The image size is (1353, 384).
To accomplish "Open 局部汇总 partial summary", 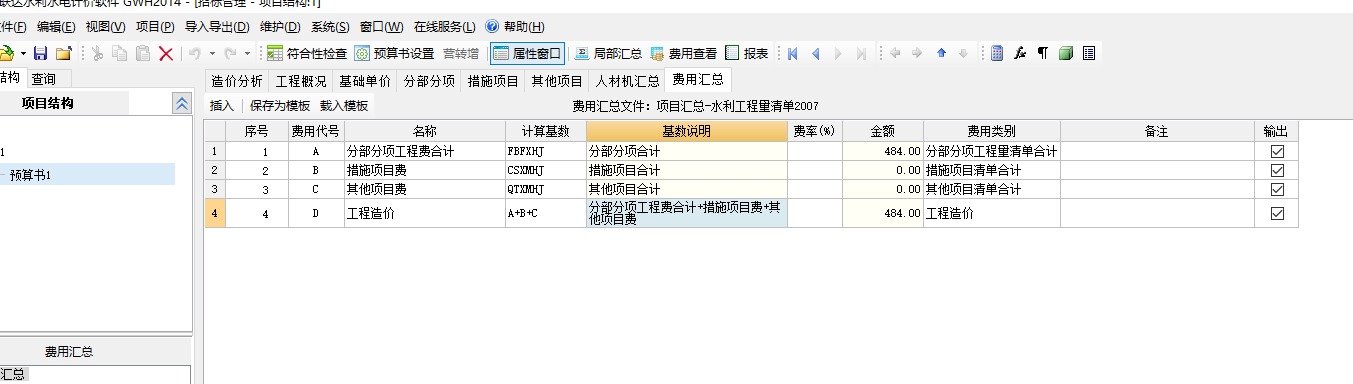I will (608, 53).
